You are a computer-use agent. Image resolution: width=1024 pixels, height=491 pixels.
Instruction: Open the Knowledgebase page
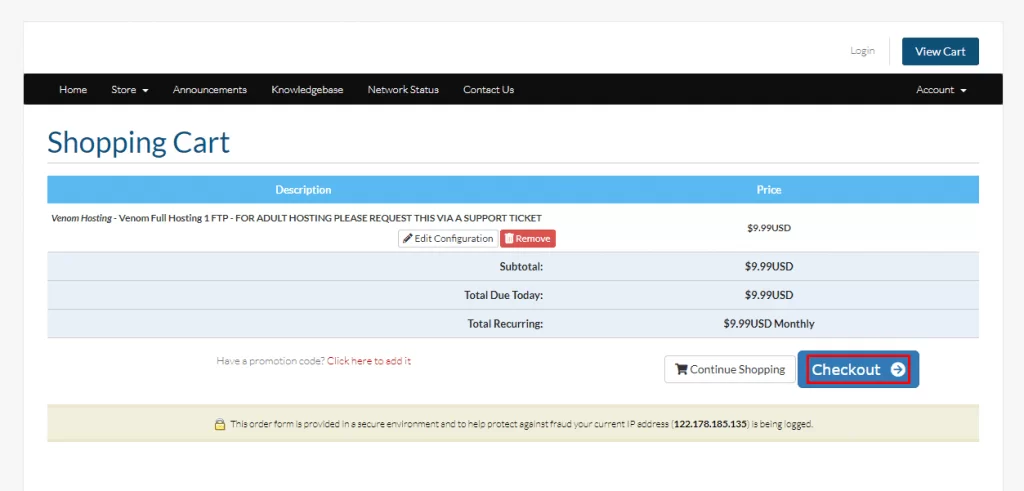[307, 89]
